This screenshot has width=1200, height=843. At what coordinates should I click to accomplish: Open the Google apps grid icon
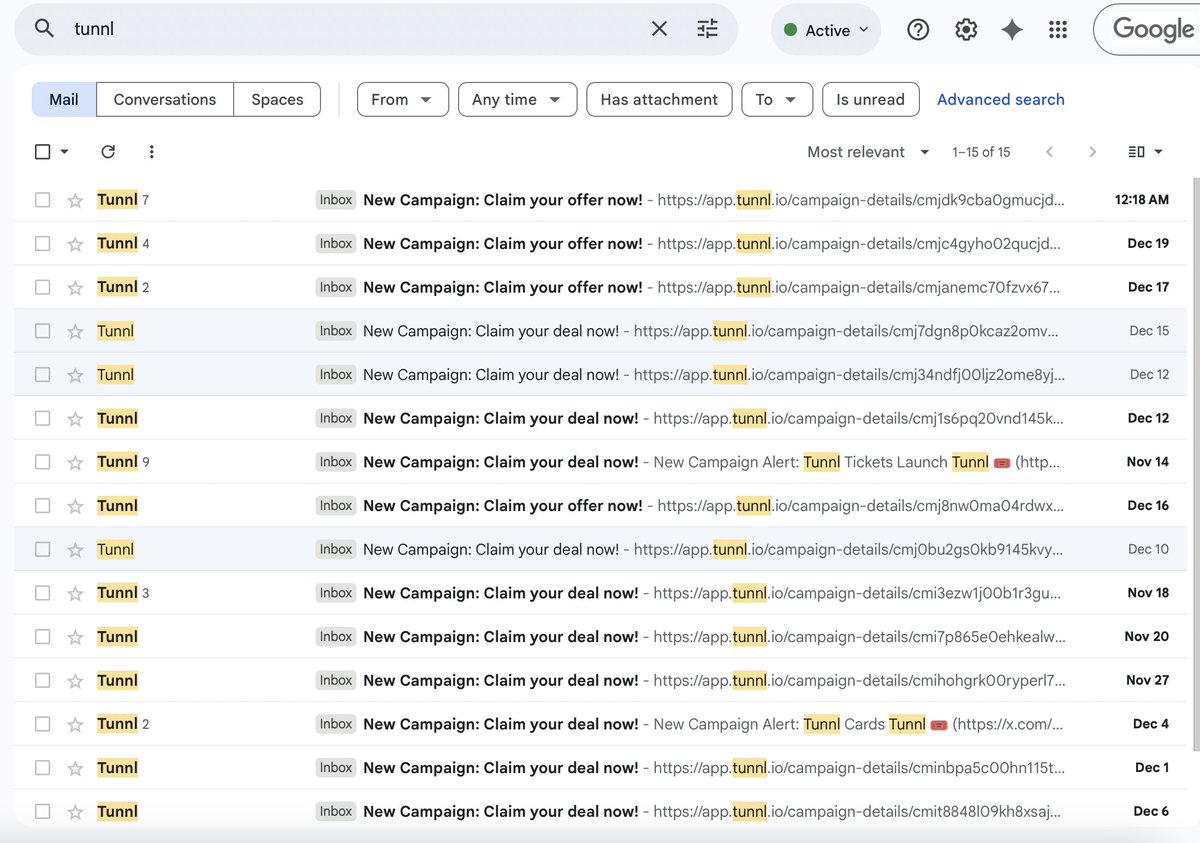(1058, 30)
